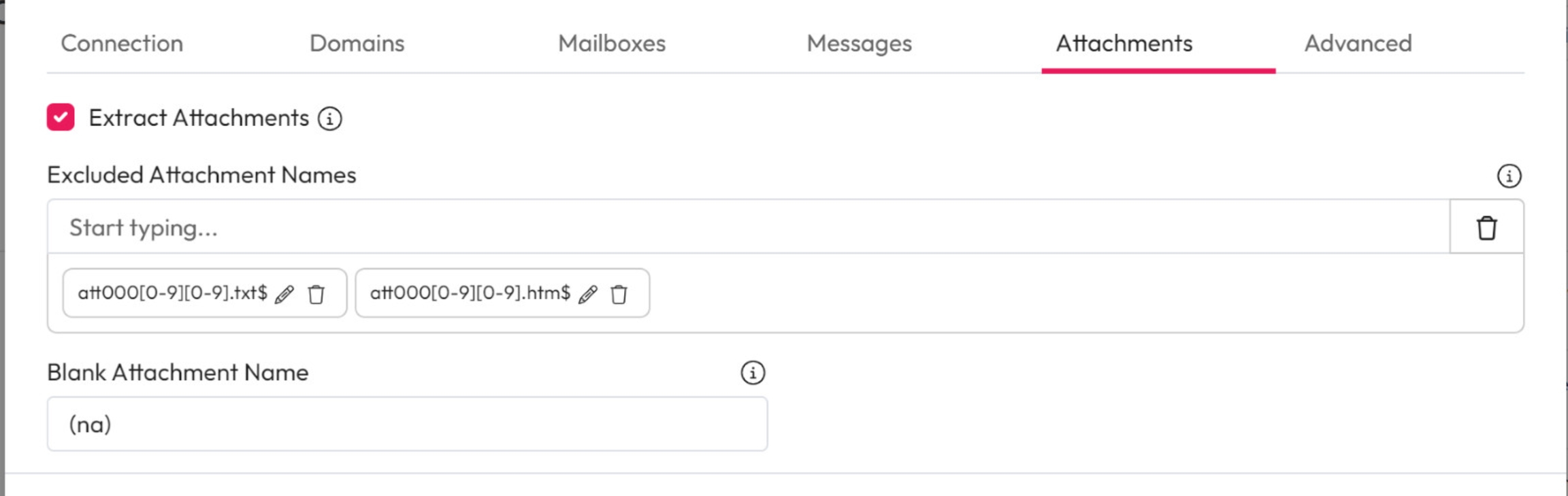The image size is (1568, 496).
Task: Select the att000[0-9][0-9].htm$ pattern chip text
Action: point(470,293)
